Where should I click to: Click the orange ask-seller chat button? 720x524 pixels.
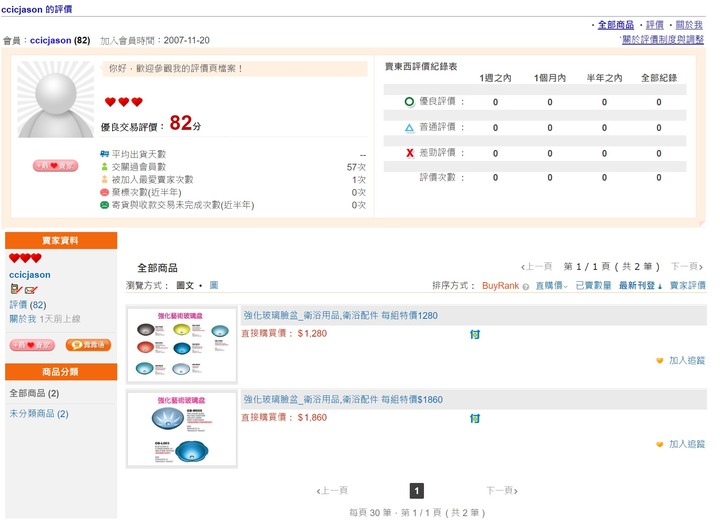click(x=88, y=345)
